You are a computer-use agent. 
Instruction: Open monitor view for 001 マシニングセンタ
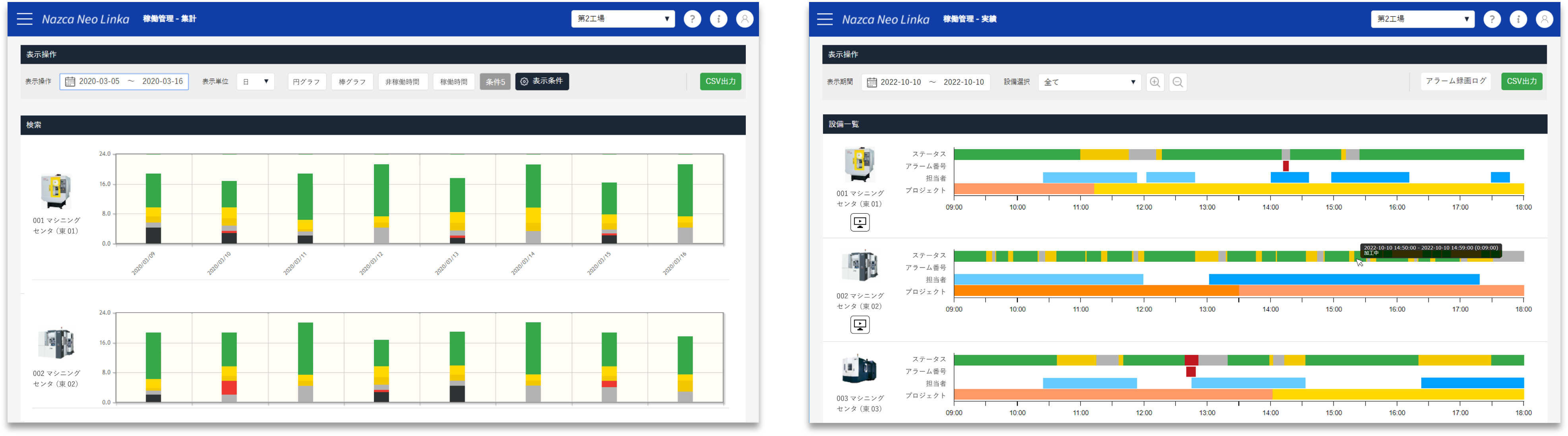click(859, 222)
